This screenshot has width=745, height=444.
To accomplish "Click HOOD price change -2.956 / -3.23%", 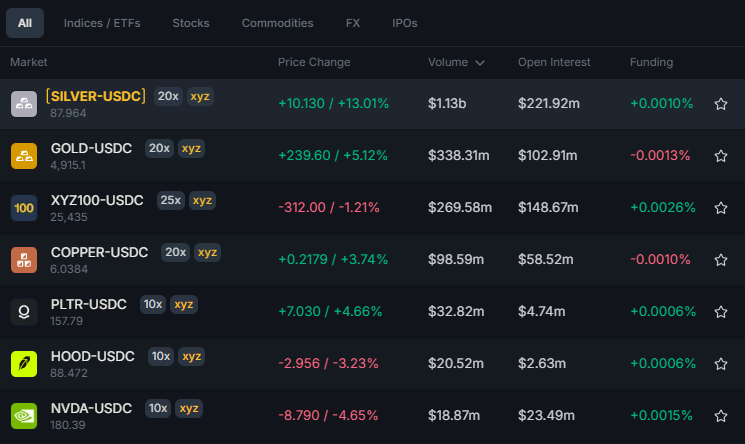I will [328, 364].
